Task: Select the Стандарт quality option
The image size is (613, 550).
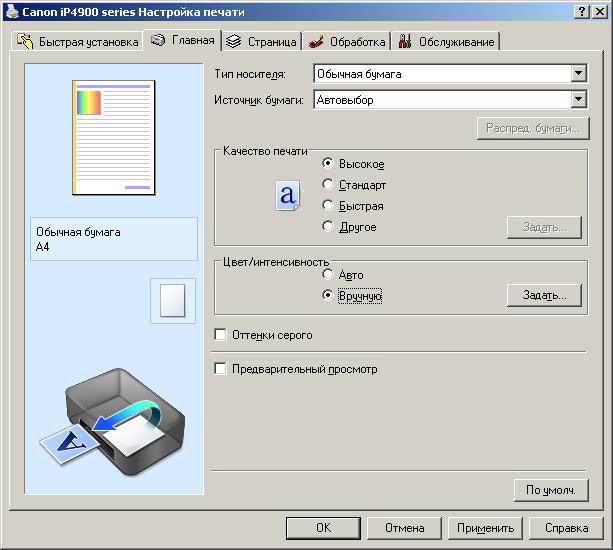Action: point(328,184)
